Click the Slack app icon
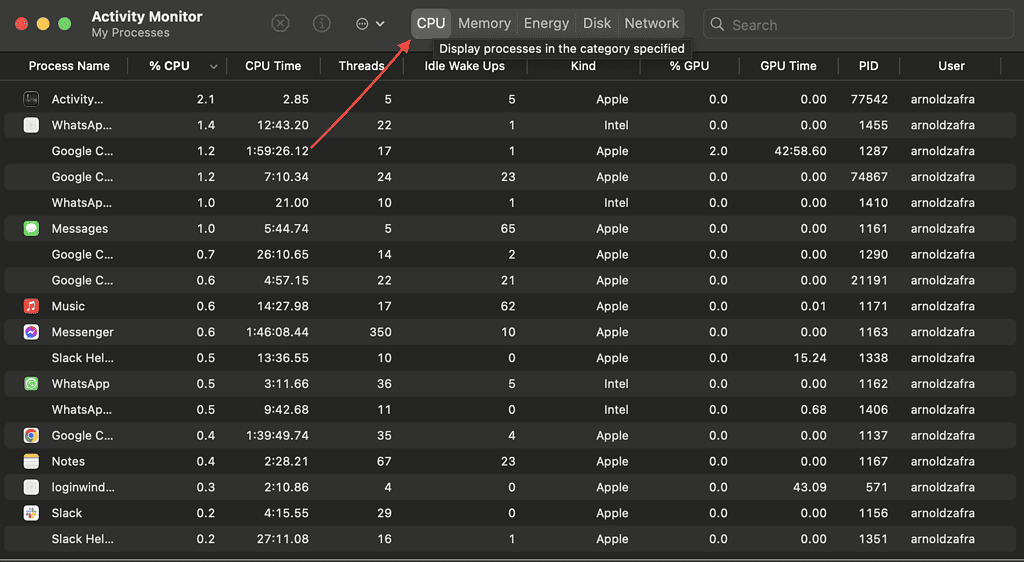 coord(31,513)
